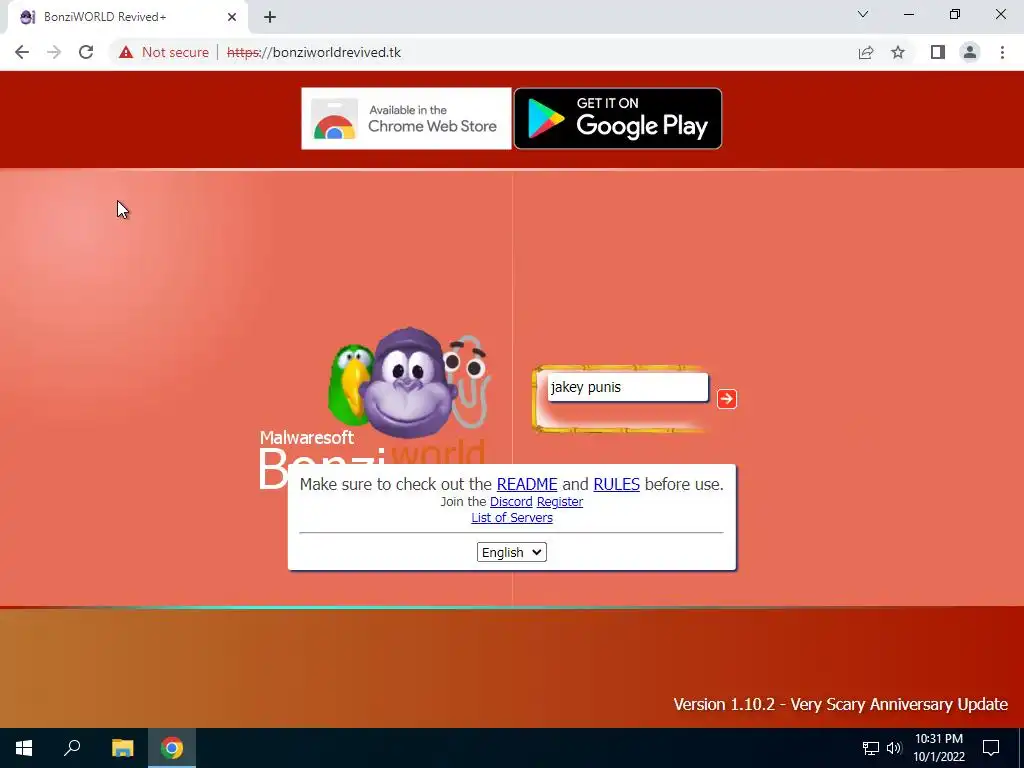Bookmark this page with the star icon
The width and height of the screenshot is (1024, 768).
898,52
